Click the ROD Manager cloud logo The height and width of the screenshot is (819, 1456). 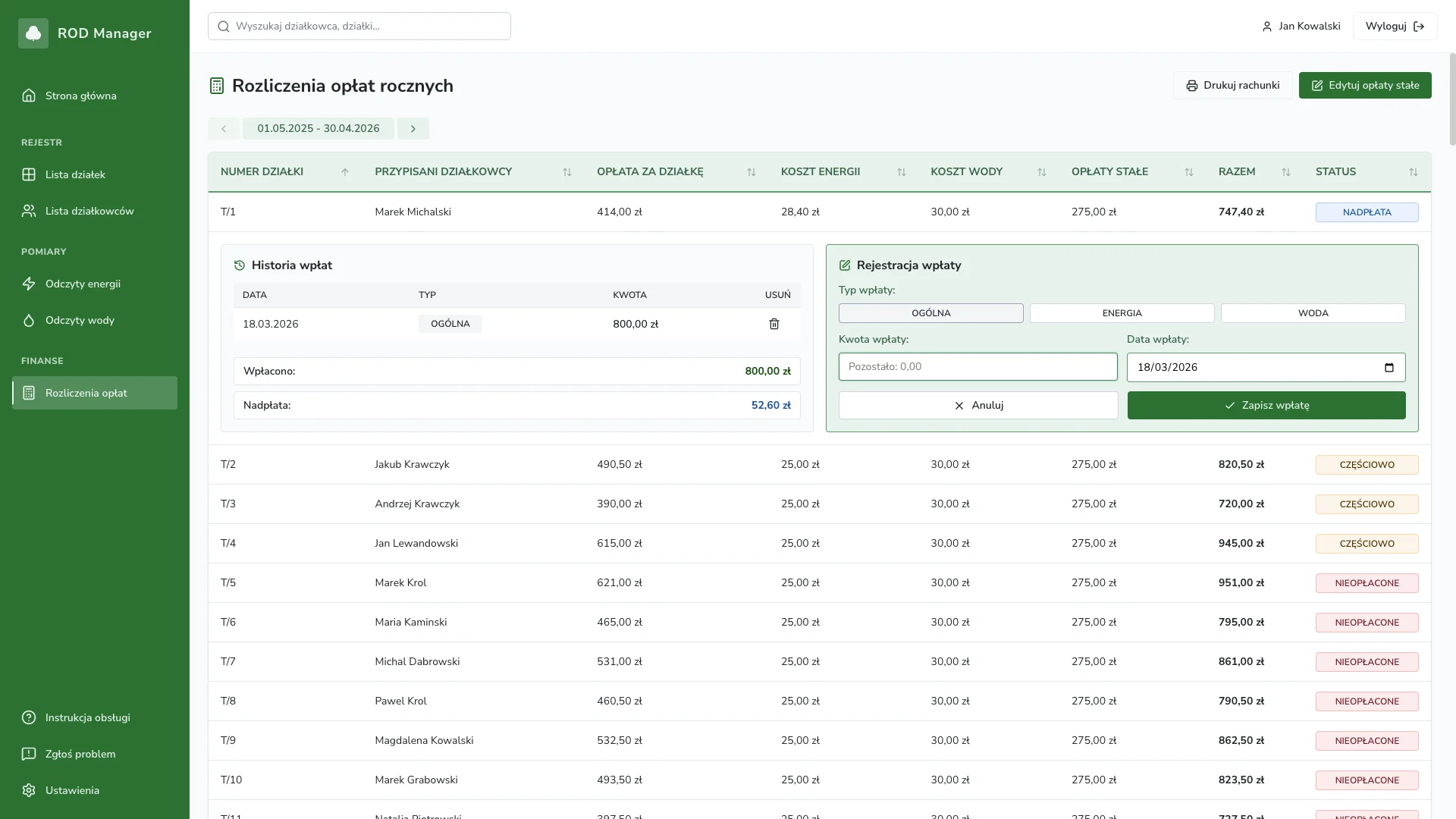[33, 33]
